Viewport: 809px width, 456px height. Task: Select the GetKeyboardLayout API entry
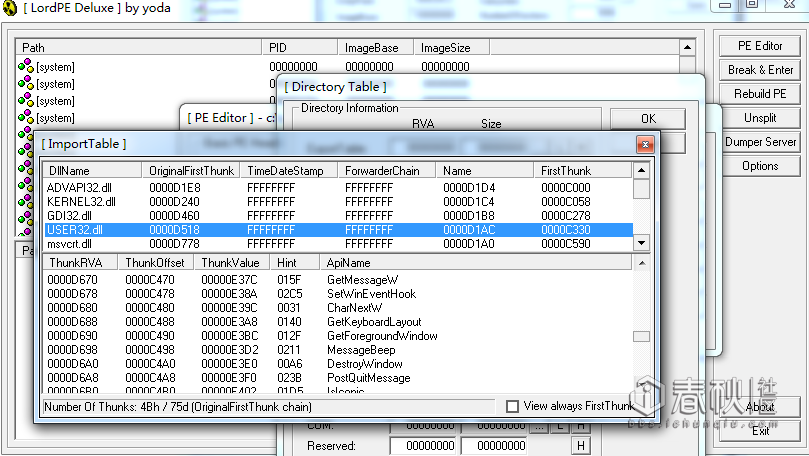pyautogui.click(x=338, y=322)
